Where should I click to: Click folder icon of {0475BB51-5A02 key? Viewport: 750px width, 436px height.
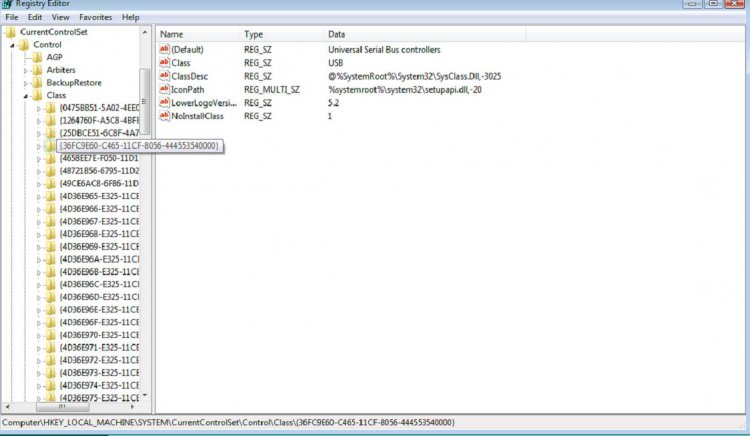click(x=51, y=108)
